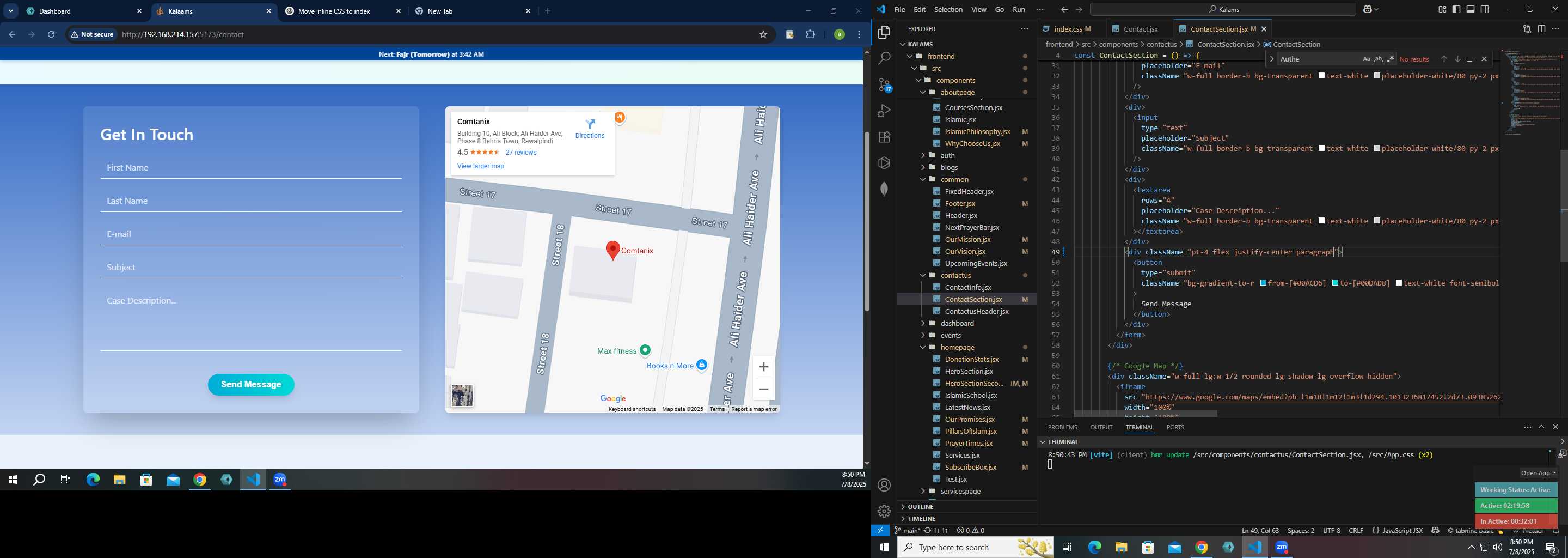This screenshot has width=1568, height=558.
Task: Open the File menu in VS Code
Action: click(899, 10)
